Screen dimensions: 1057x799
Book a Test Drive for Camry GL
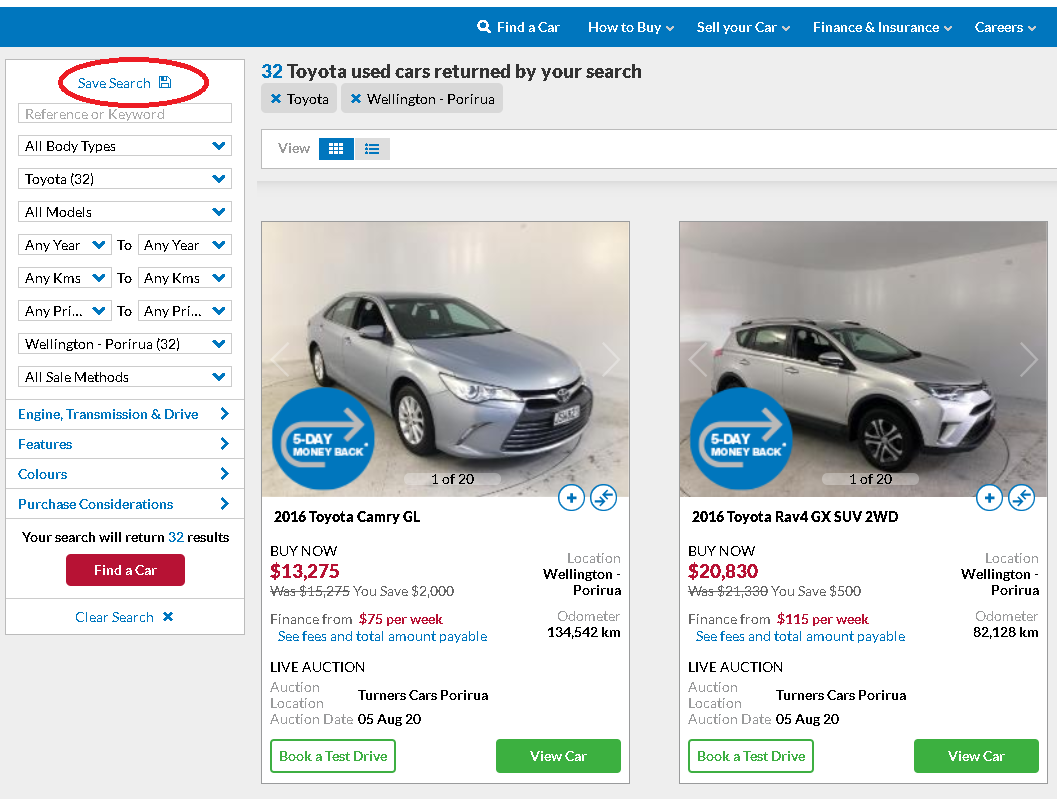[333, 756]
